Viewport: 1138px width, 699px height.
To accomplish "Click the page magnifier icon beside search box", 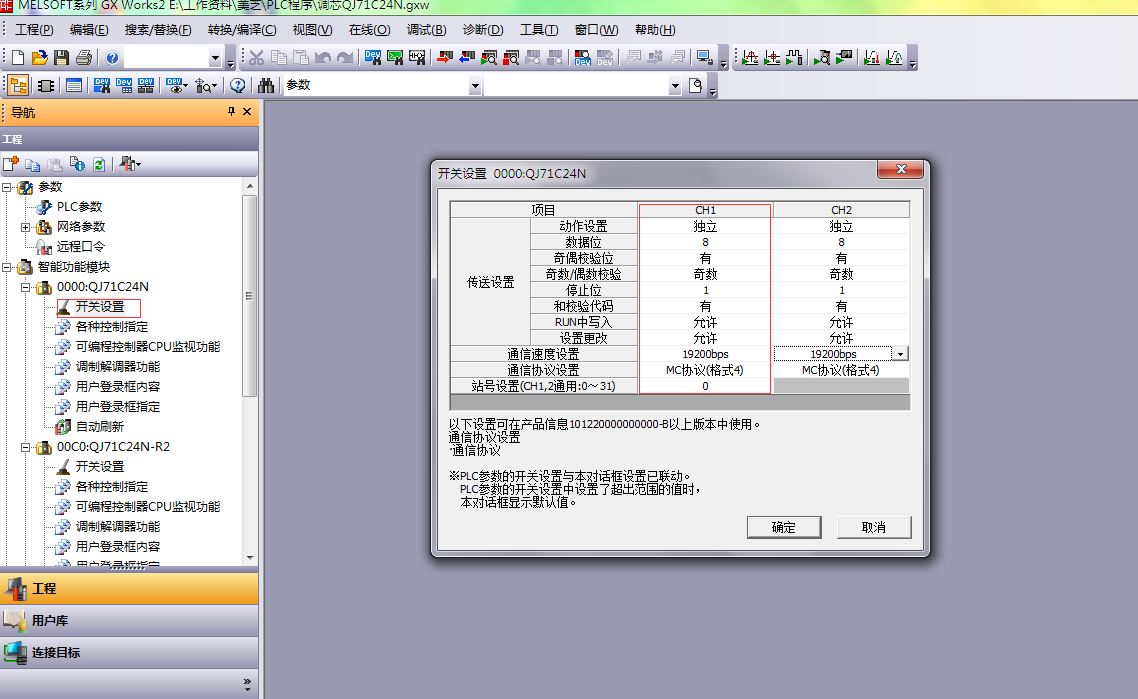I will click(x=695, y=86).
